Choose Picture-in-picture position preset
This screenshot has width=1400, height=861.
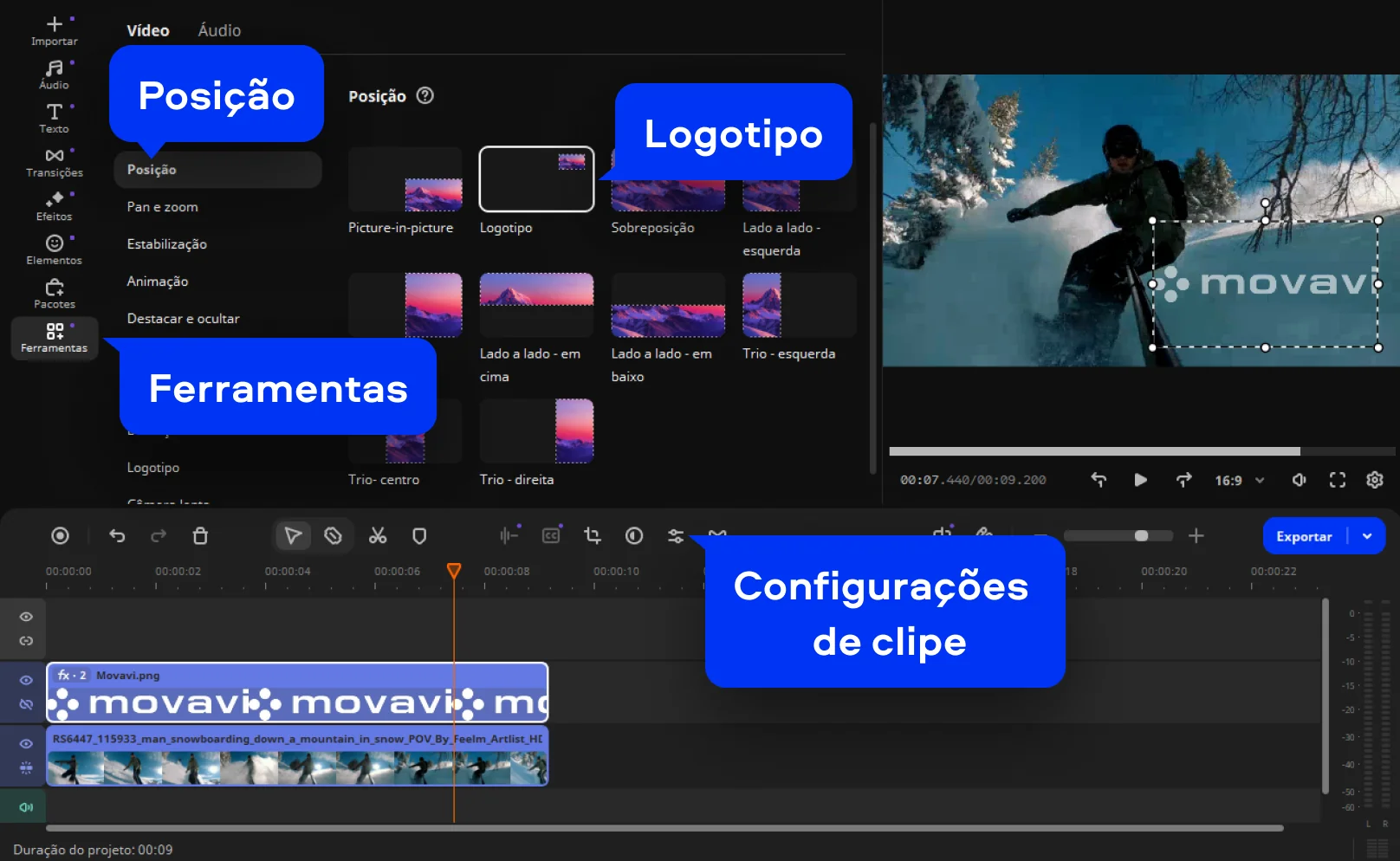(x=405, y=179)
